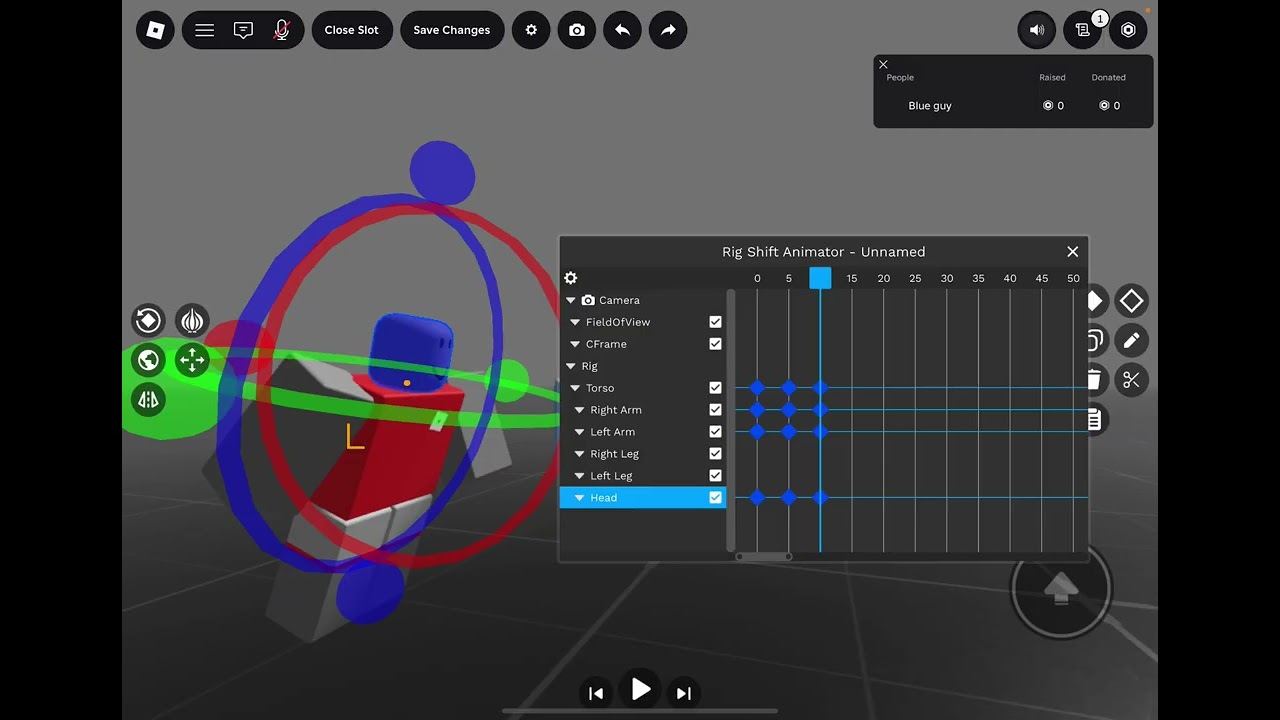The height and width of the screenshot is (720, 1280).
Task: Toggle the muted microphone icon
Action: [x=282, y=30]
